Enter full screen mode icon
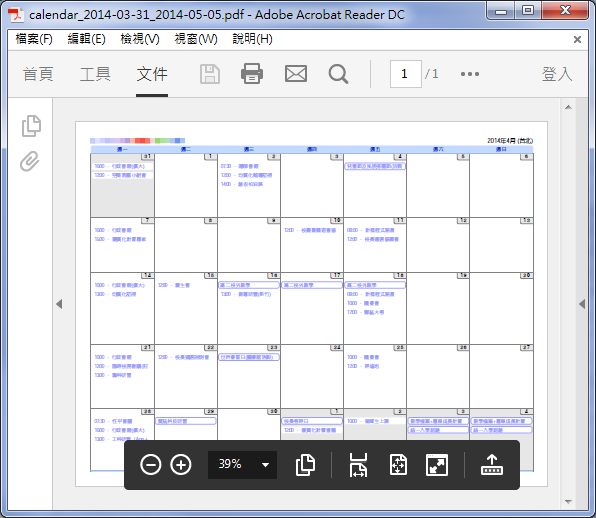 click(x=437, y=464)
